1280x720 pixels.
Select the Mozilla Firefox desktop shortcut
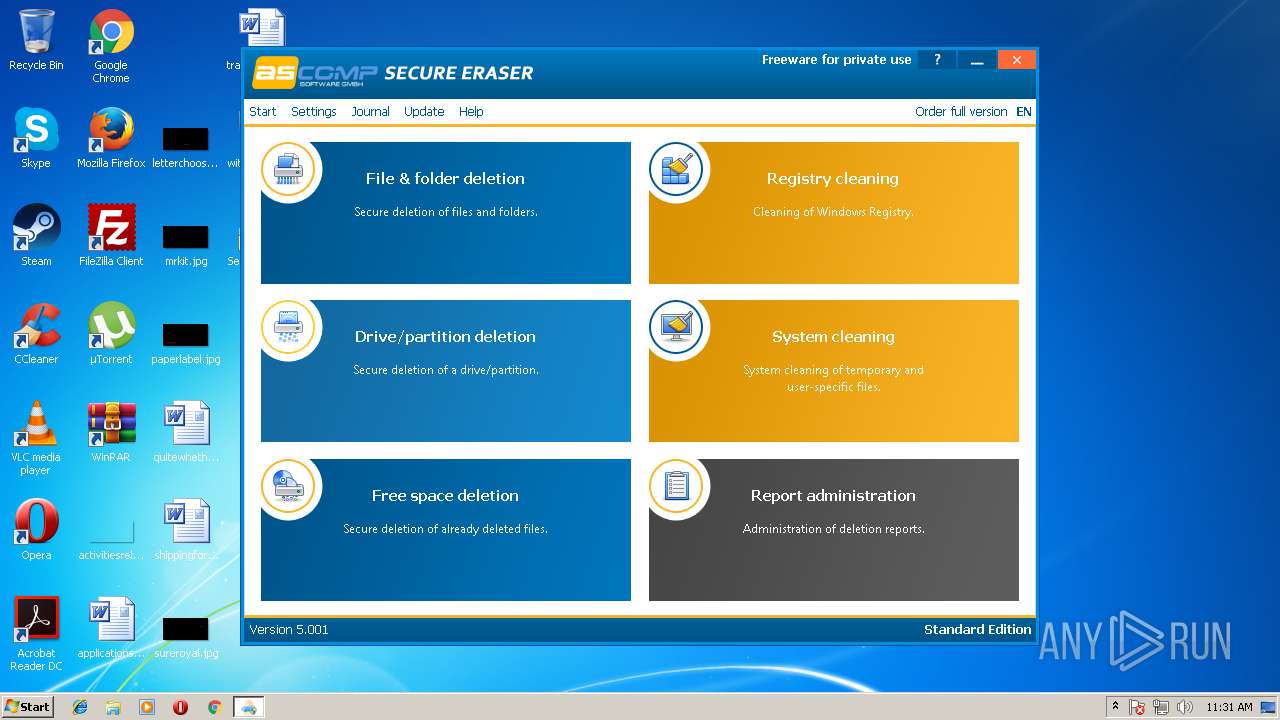[111, 138]
